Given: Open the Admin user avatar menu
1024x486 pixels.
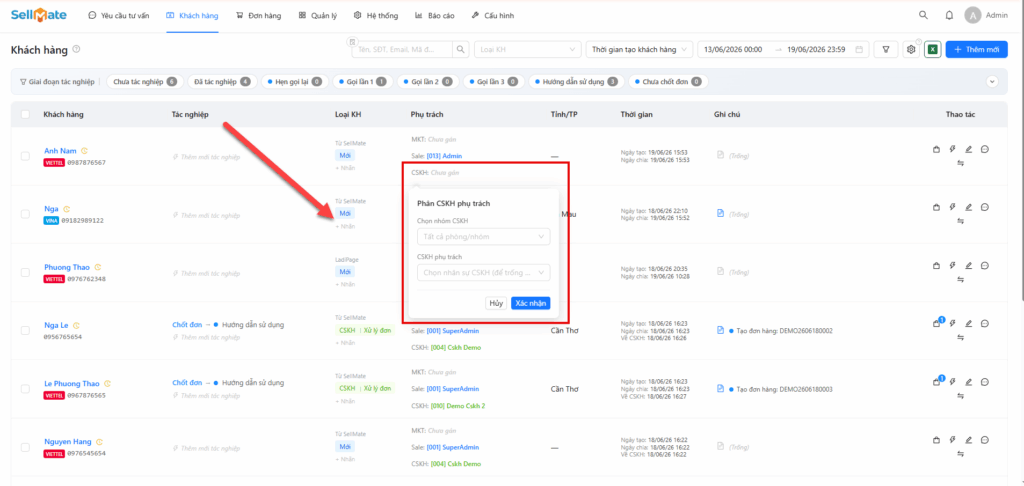Looking at the screenshot, I should [x=973, y=15].
